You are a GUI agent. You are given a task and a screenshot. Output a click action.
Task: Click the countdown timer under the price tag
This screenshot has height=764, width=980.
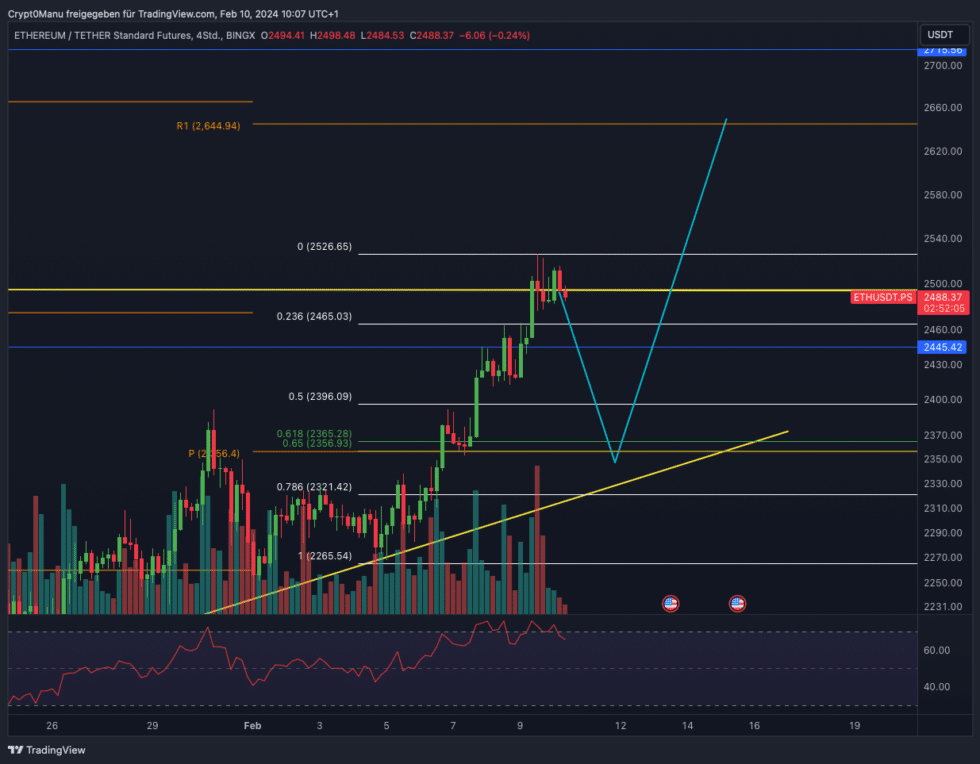click(945, 311)
